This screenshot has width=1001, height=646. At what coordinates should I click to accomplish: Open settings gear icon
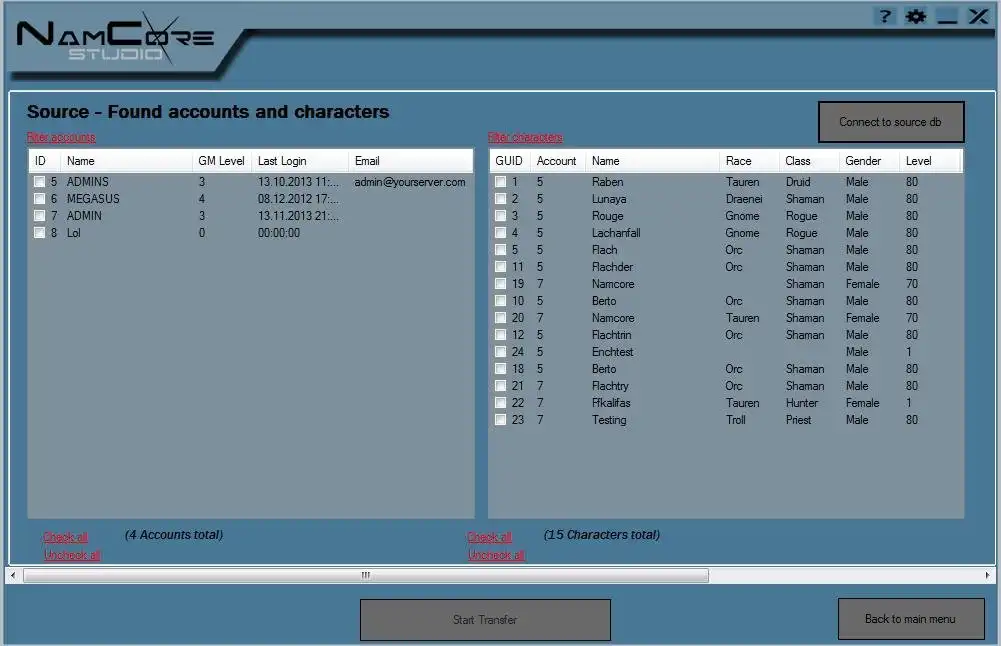[915, 16]
